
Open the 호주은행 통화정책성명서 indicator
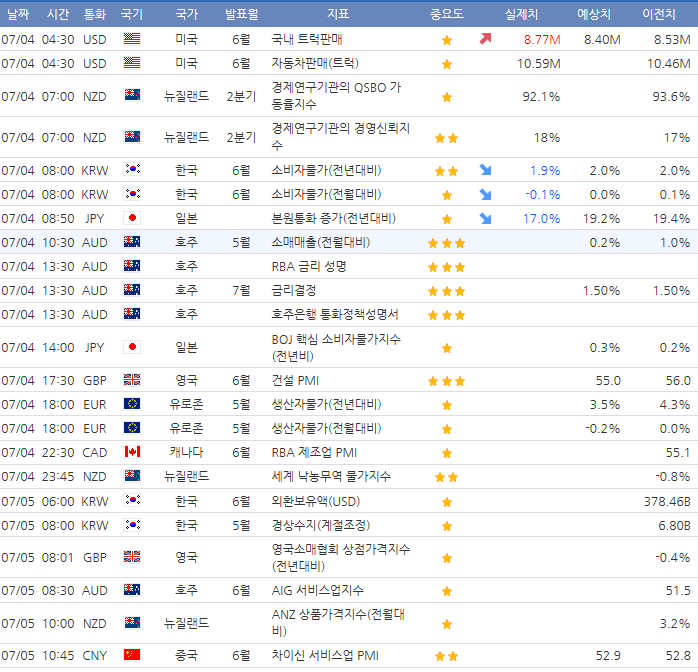(x=335, y=314)
